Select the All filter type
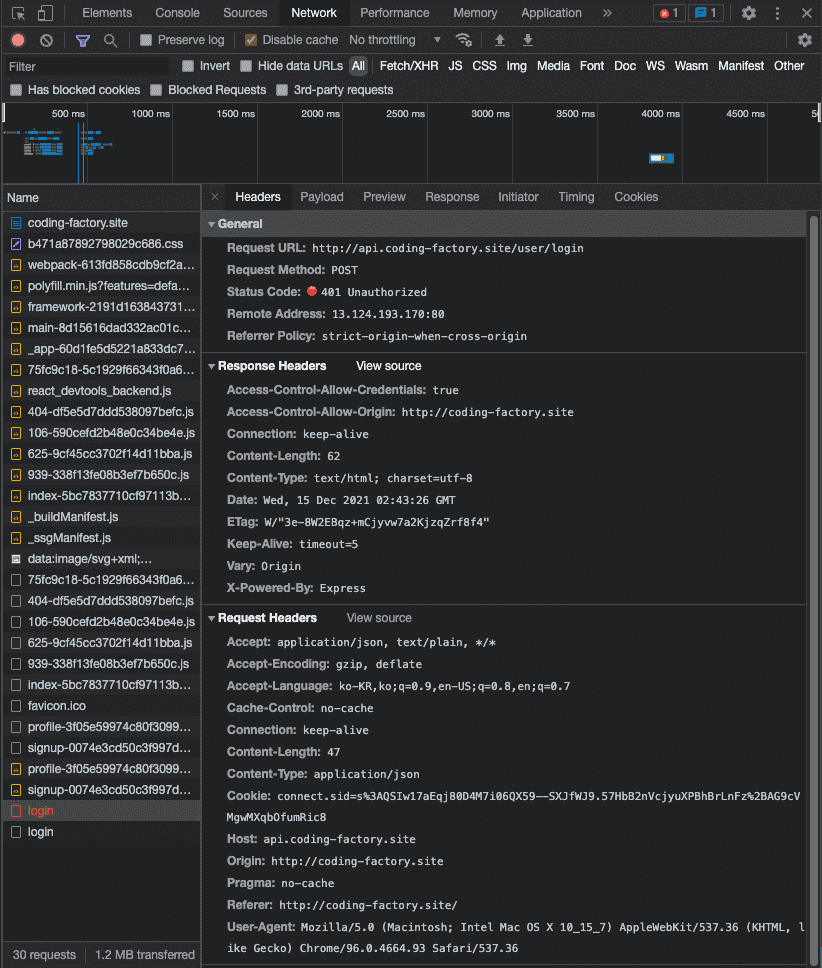822x968 pixels. click(x=358, y=66)
